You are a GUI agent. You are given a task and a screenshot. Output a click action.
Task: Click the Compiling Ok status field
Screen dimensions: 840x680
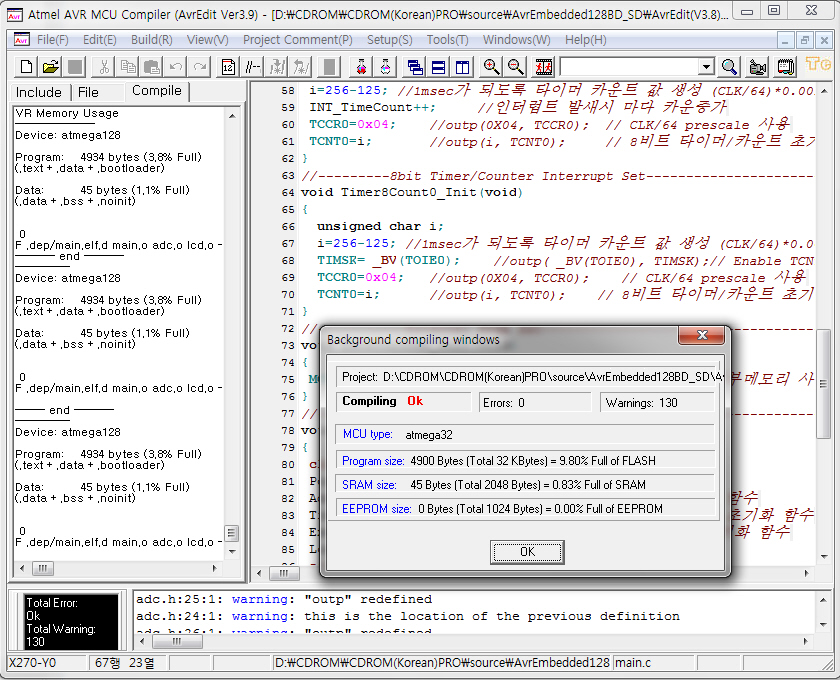403,401
